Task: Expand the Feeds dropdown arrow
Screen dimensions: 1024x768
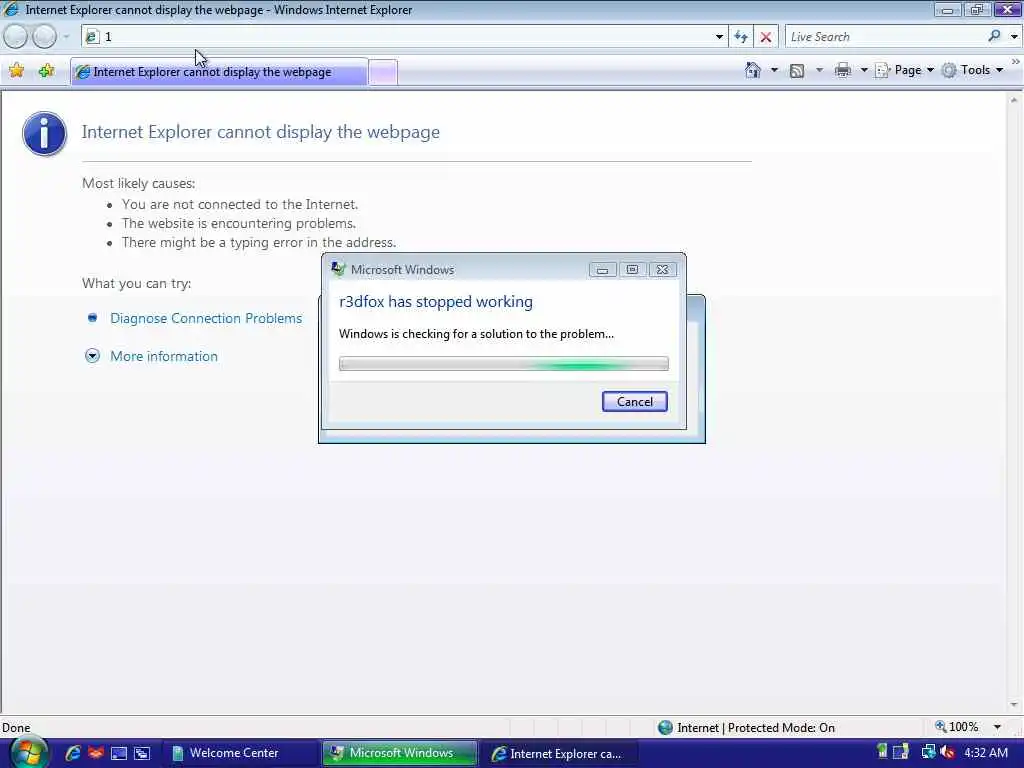Action: 819,70
